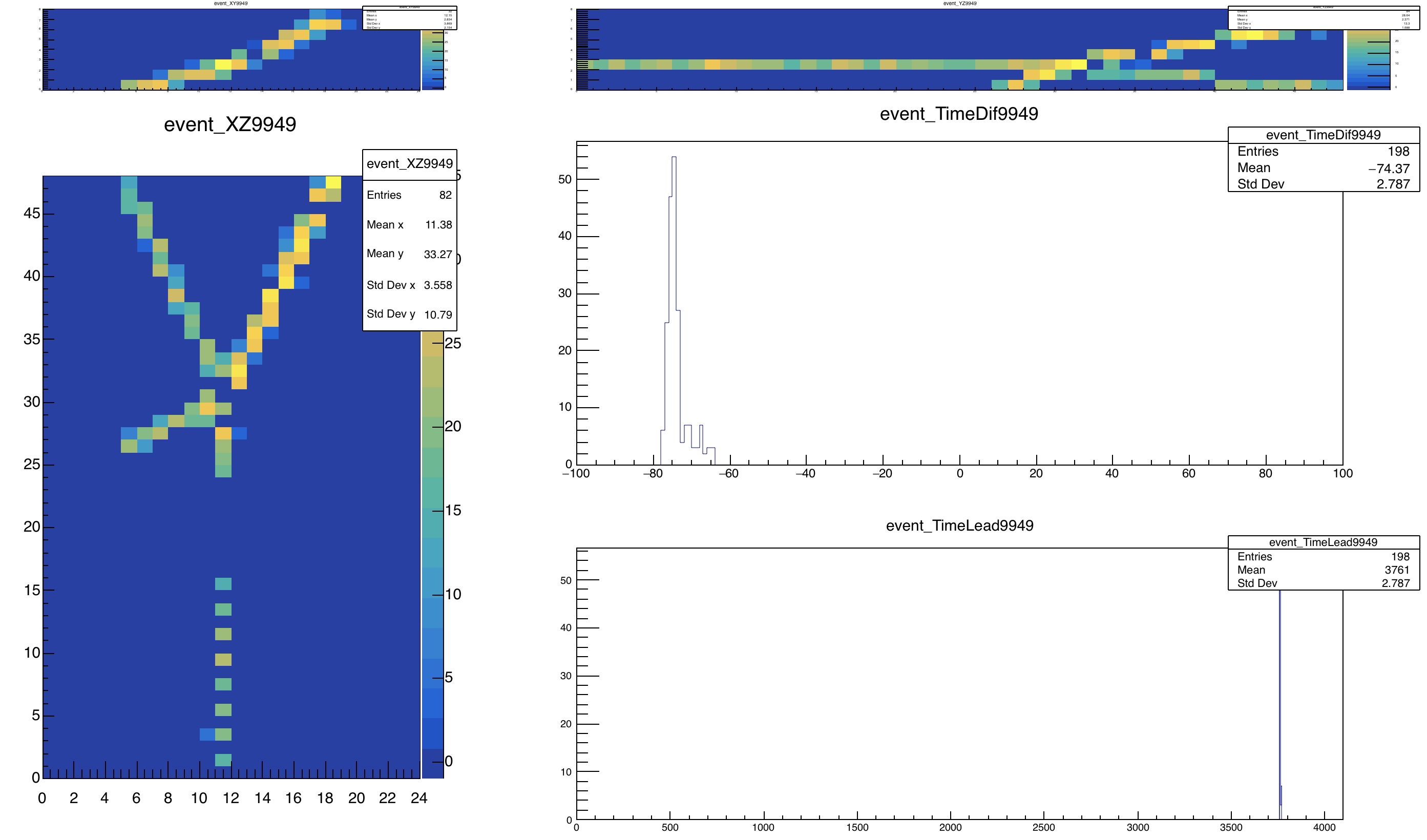Select the x-axis label 12 of the XZ plot
Screen dimensions: 1427x840
[230, 798]
